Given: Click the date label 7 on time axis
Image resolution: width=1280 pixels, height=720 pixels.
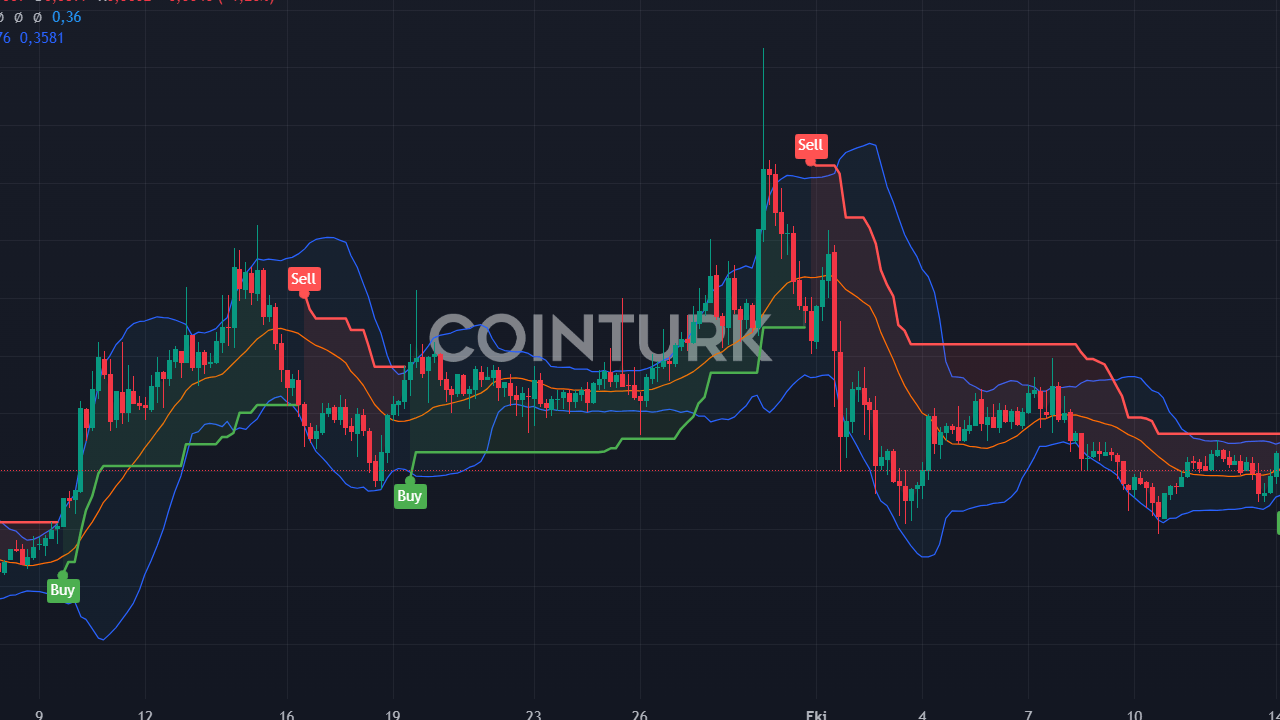Looking at the screenshot, I should pos(1029,715).
